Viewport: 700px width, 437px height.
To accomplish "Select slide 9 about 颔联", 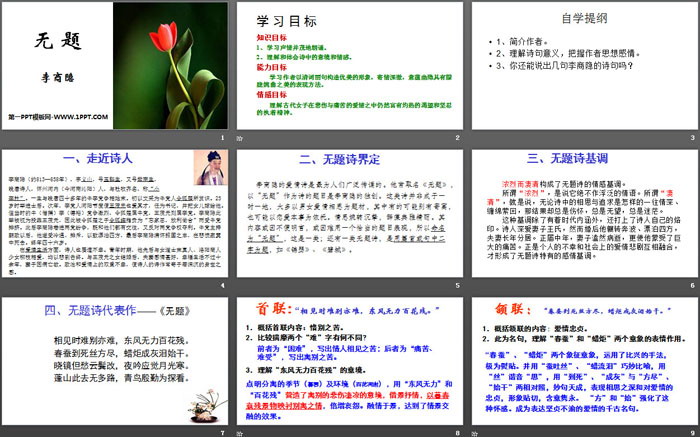I will coord(585,361).
